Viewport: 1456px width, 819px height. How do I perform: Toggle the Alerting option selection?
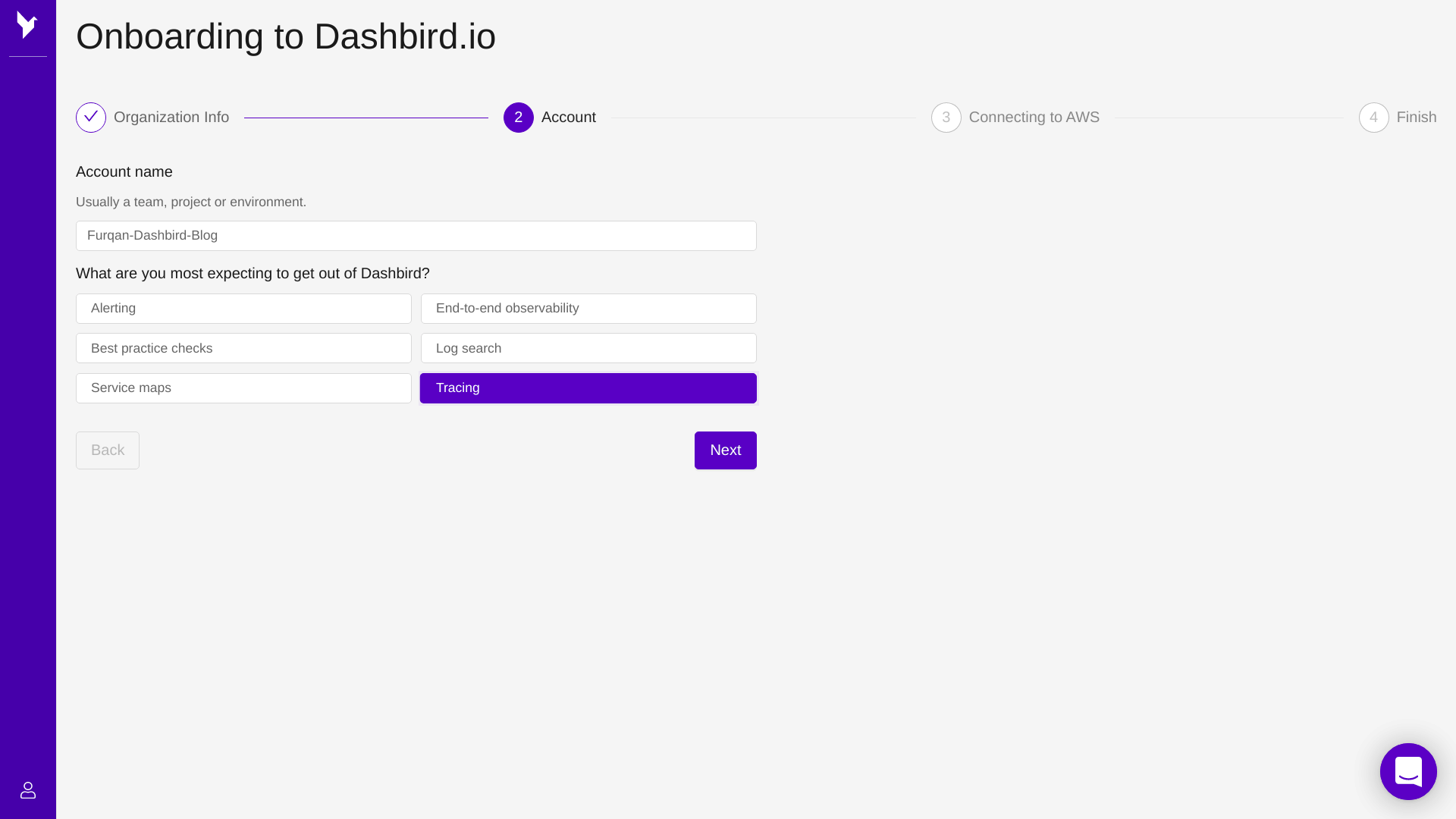[243, 308]
